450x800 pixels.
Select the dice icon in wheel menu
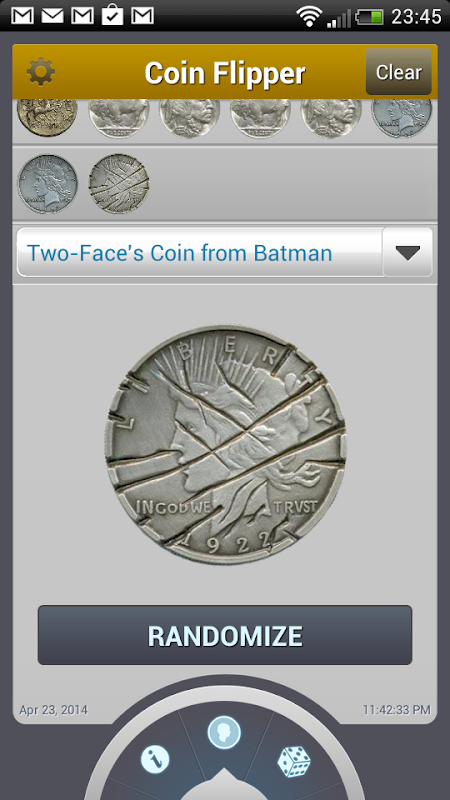coord(294,762)
